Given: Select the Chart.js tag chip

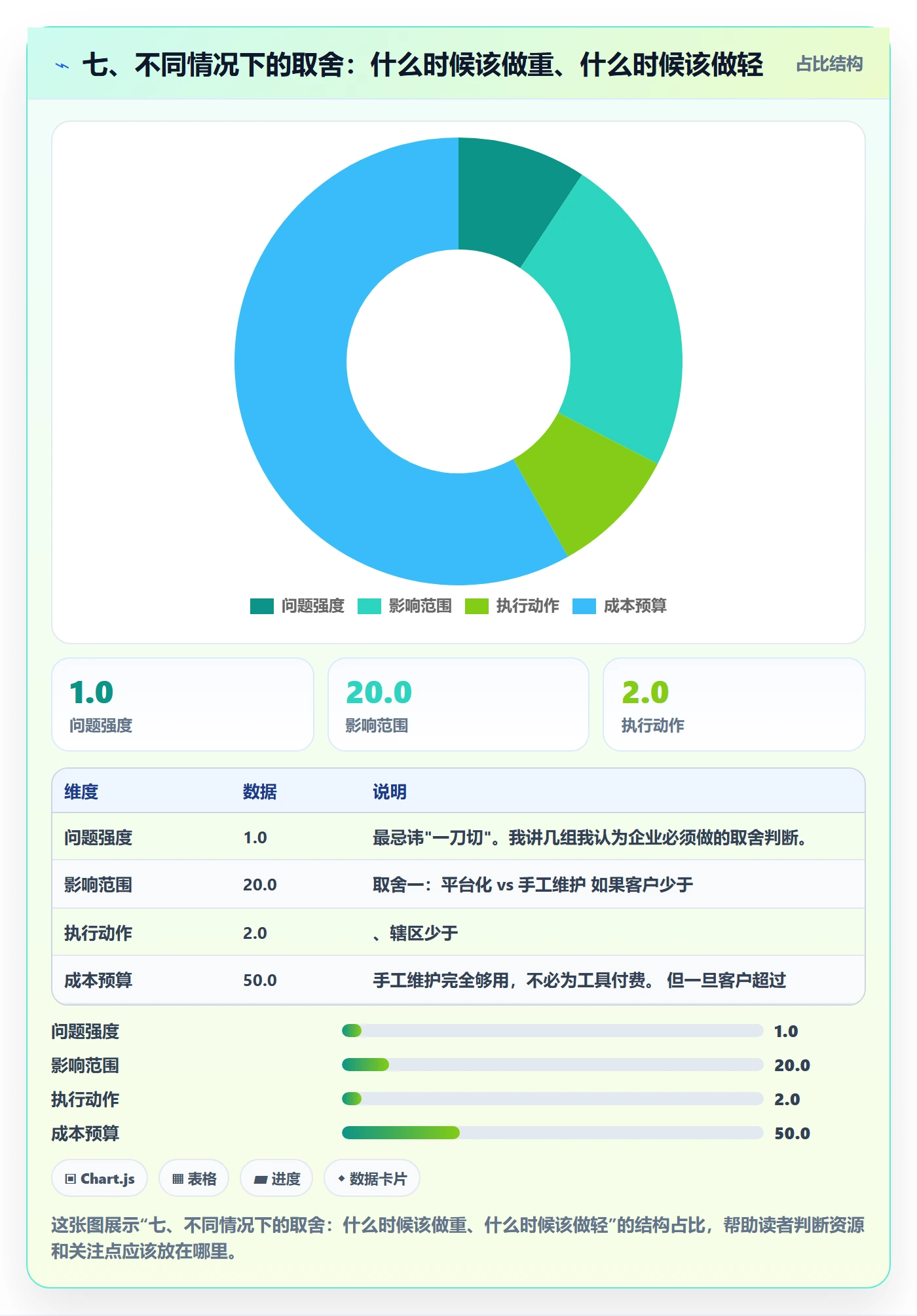Looking at the screenshot, I should (x=100, y=1179).
